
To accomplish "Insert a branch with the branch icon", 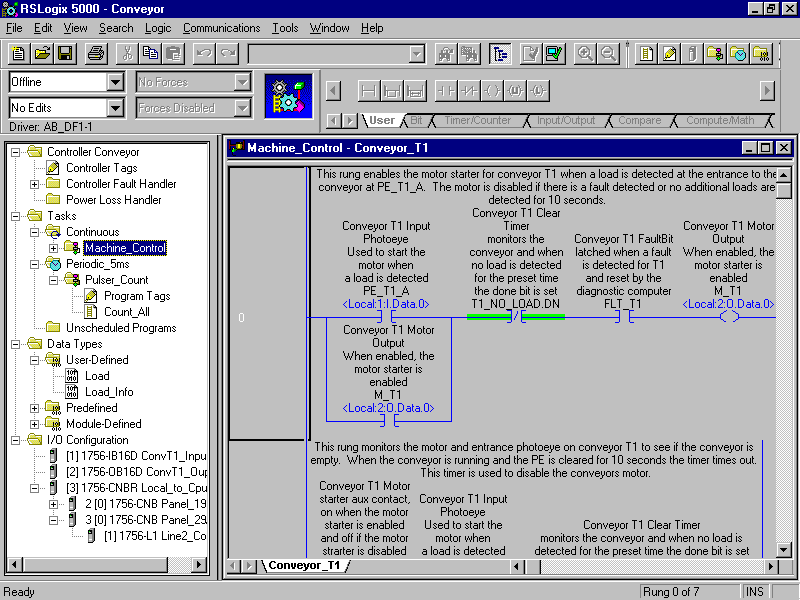I will [x=392, y=91].
